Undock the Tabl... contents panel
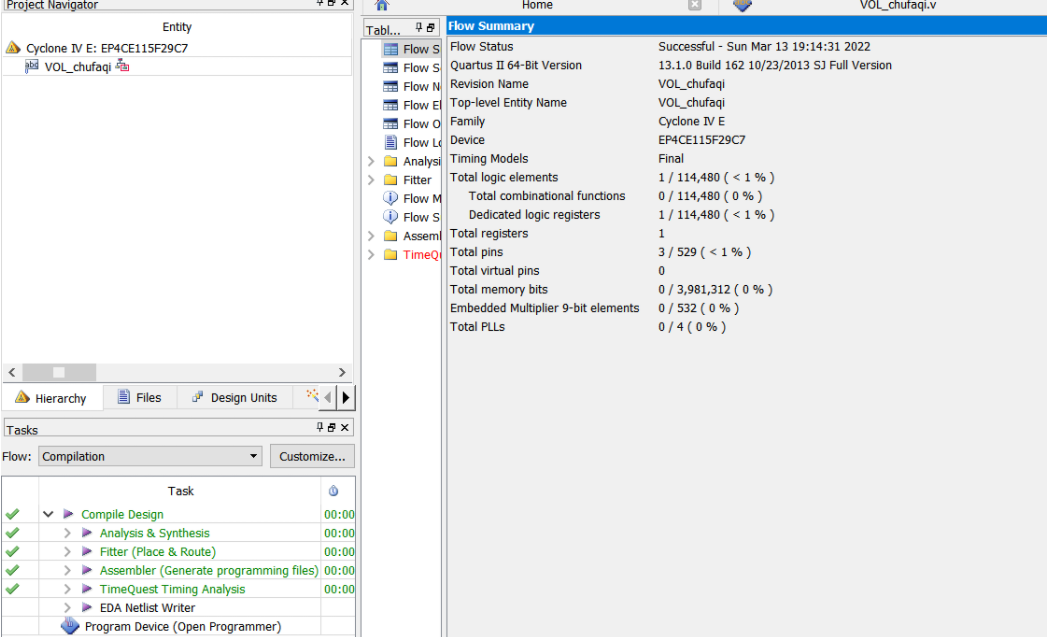Image resolution: width=1055 pixels, height=637 pixels. coord(431,28)
